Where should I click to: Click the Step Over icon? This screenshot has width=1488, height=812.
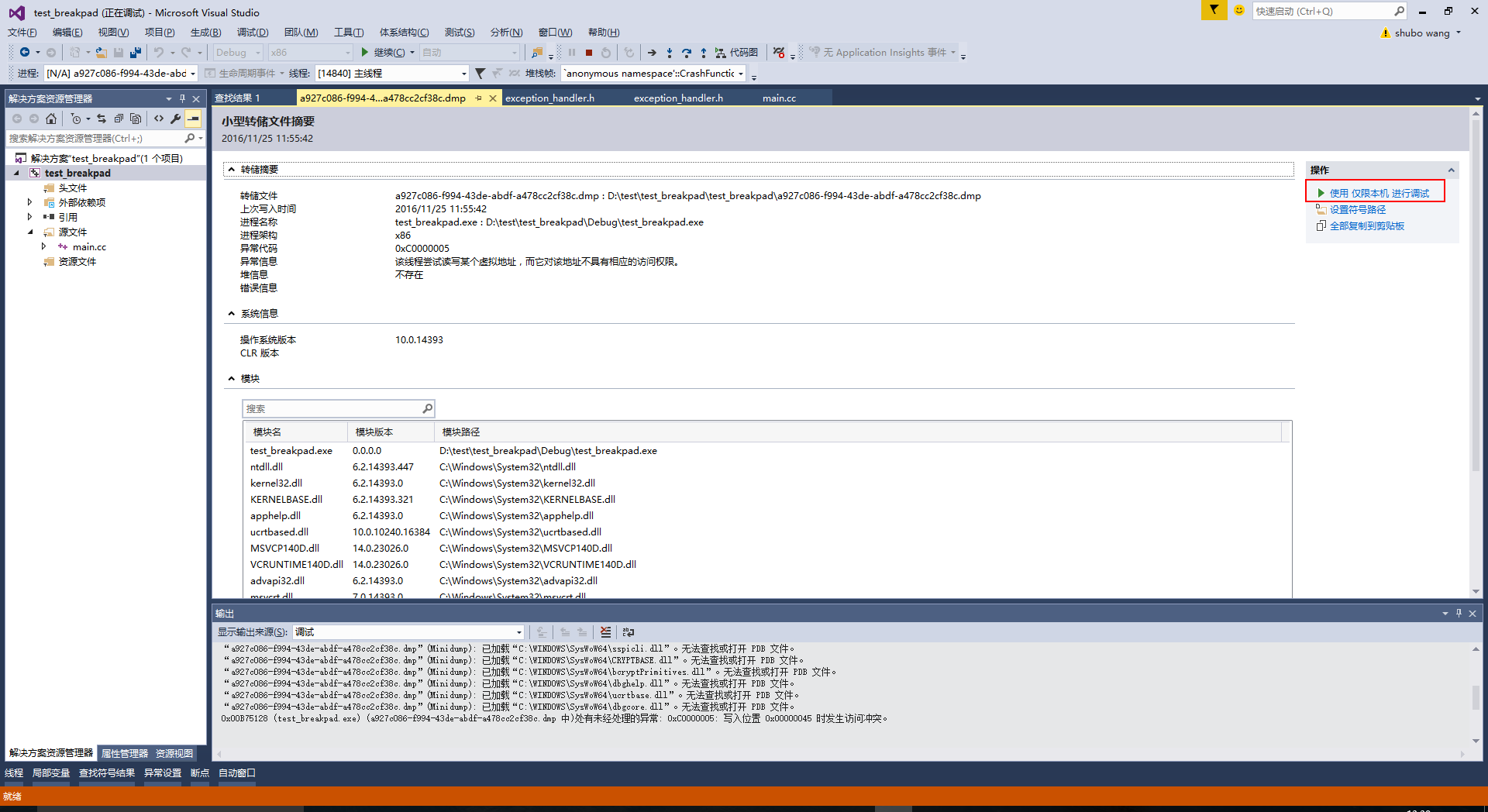(687, 53)
